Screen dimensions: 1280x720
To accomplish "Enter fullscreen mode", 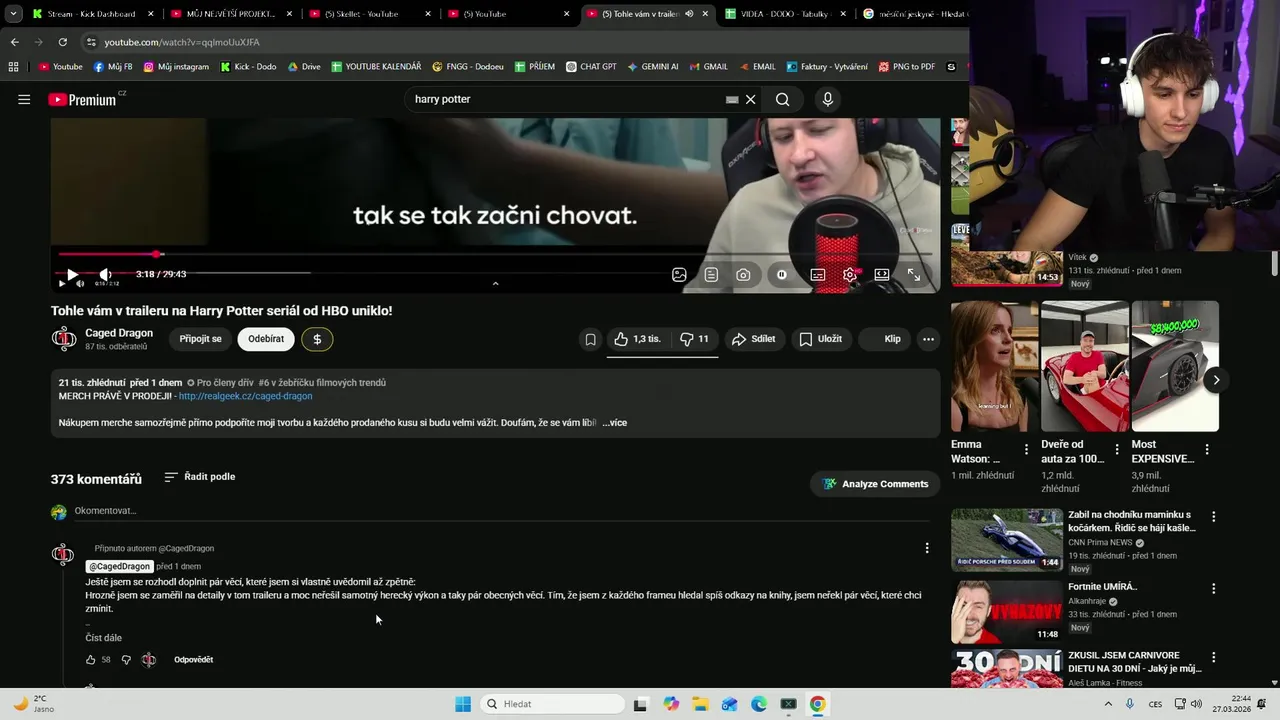I will (914, 274).
